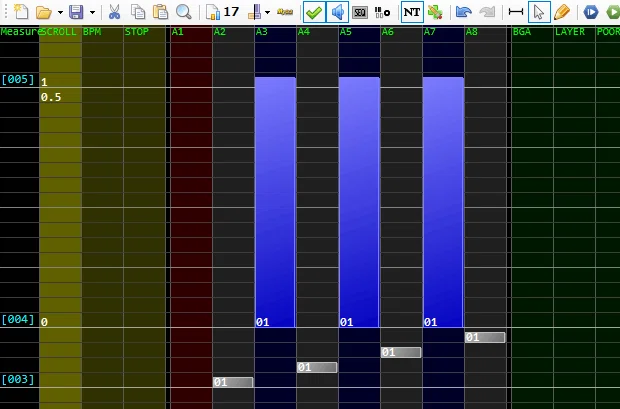Select the 01 note in column A8

click(x=485, y=337)
